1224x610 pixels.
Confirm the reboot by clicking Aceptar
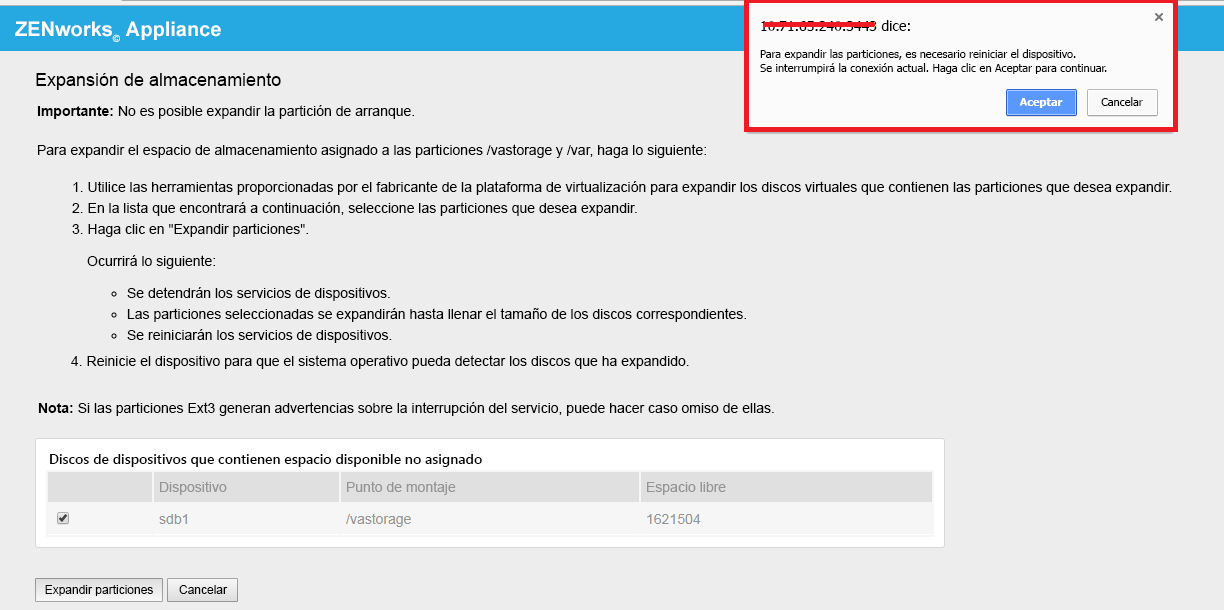pyautogui.click(x=1041, y=102)
